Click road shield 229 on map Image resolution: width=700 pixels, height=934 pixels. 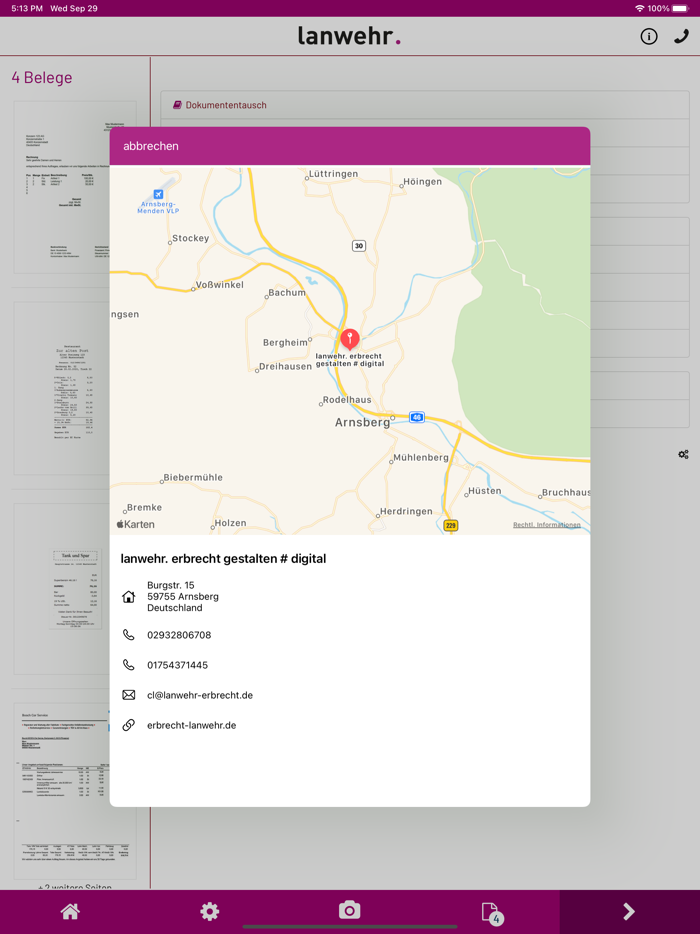(450, 525)
